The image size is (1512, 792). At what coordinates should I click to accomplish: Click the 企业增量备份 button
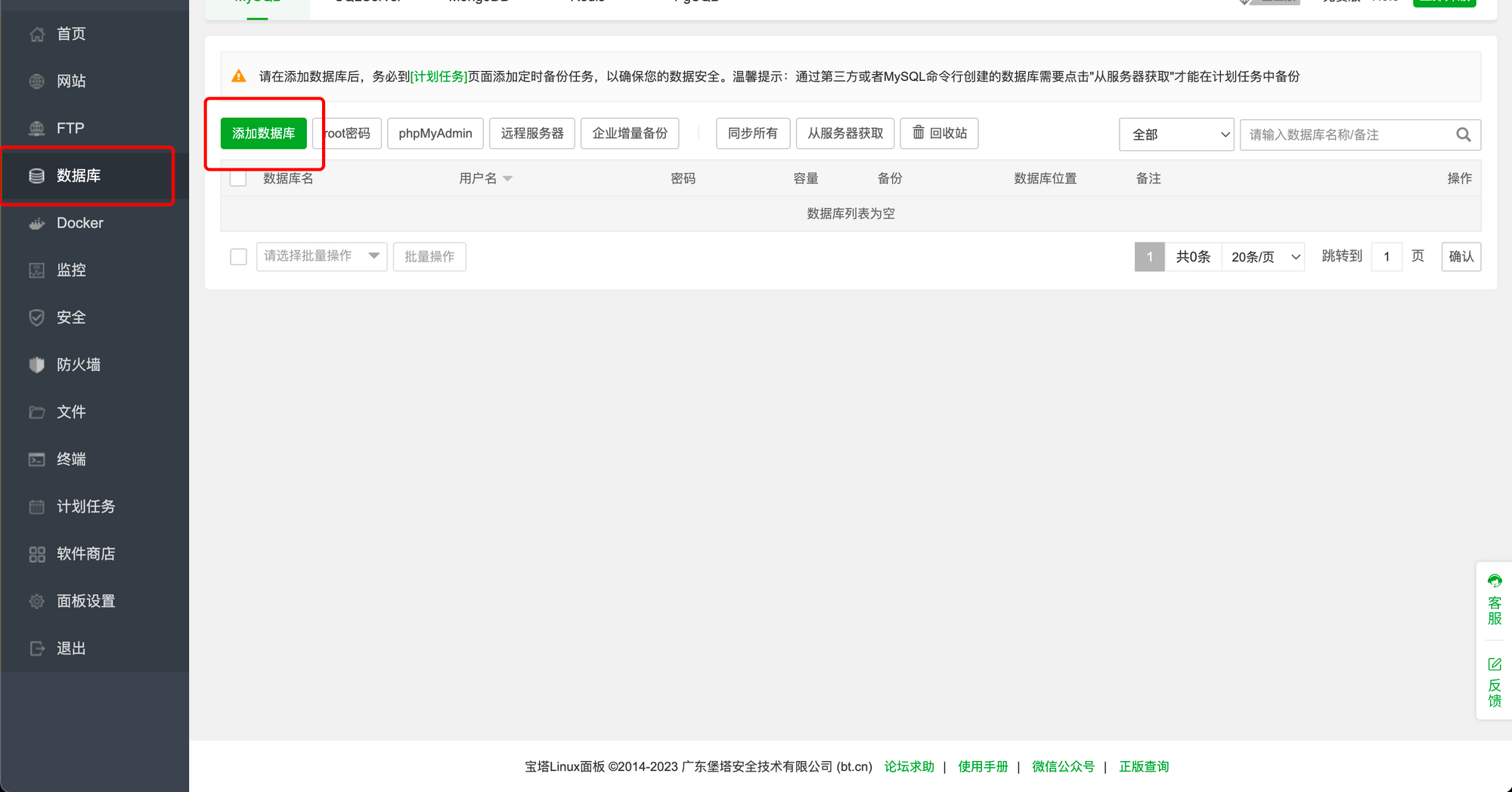(630, 133)
